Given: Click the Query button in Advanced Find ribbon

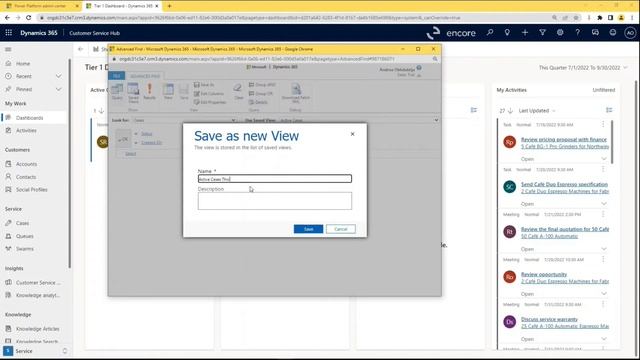Looking at the screenshot, I should click(x=117, y=92).
